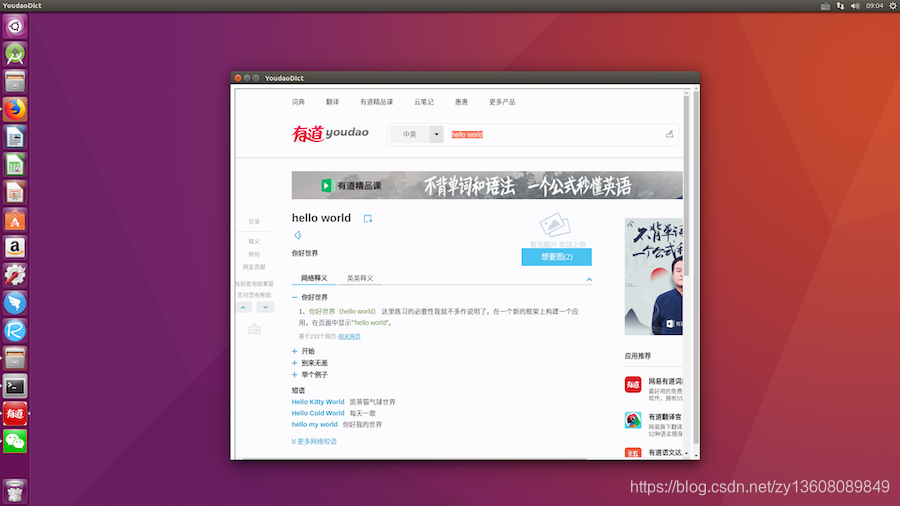Expand 更多网络短语 more web phrases
This screenshot has width=900, height=506.
pyautogui.click(x=314, y=441)
